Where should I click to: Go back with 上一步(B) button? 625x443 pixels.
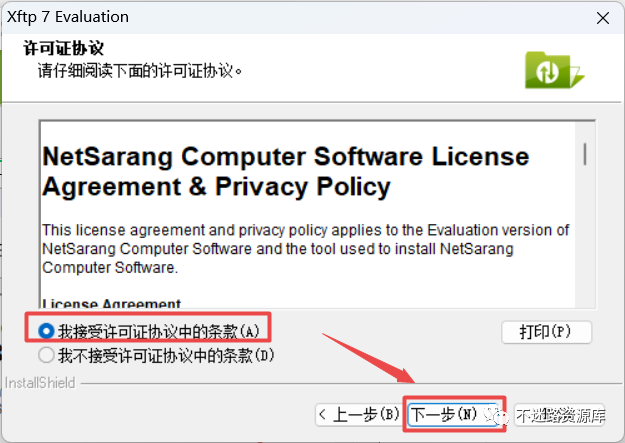tap(359, 415)
